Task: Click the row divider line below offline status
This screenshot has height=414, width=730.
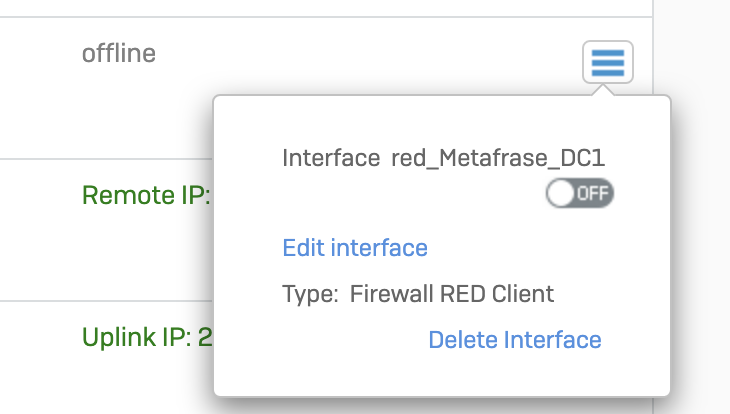Action: tap(106, 159)
